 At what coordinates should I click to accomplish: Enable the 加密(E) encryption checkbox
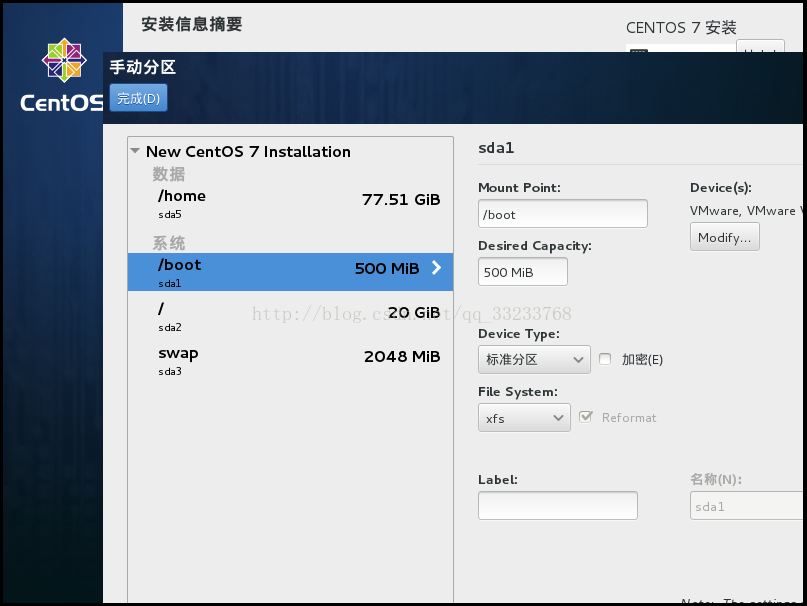pos(605,359)
